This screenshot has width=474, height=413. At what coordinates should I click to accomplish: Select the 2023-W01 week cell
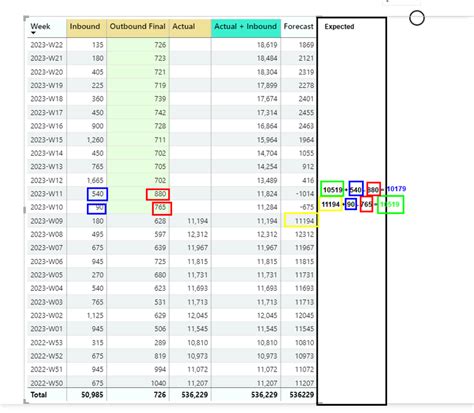46,329
